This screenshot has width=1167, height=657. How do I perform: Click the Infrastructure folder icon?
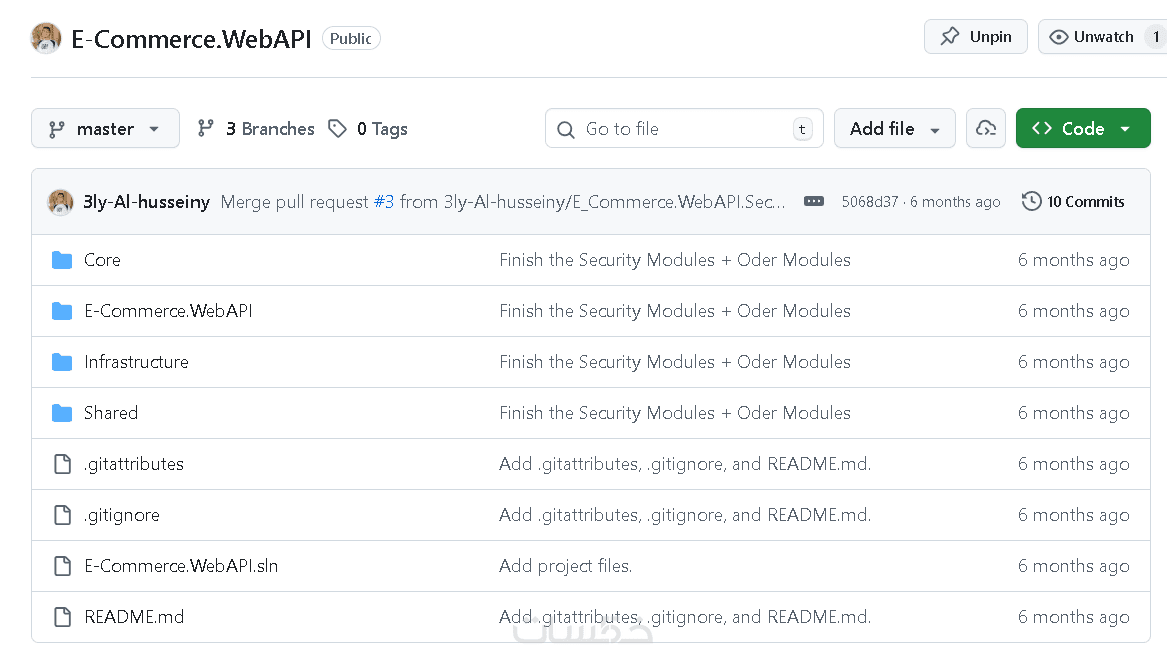(x=62, y=362)
